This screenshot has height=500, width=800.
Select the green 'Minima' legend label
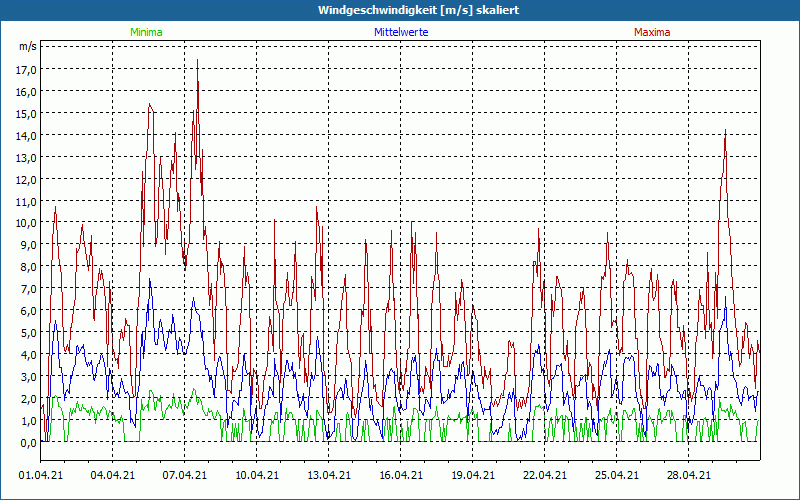146,32
